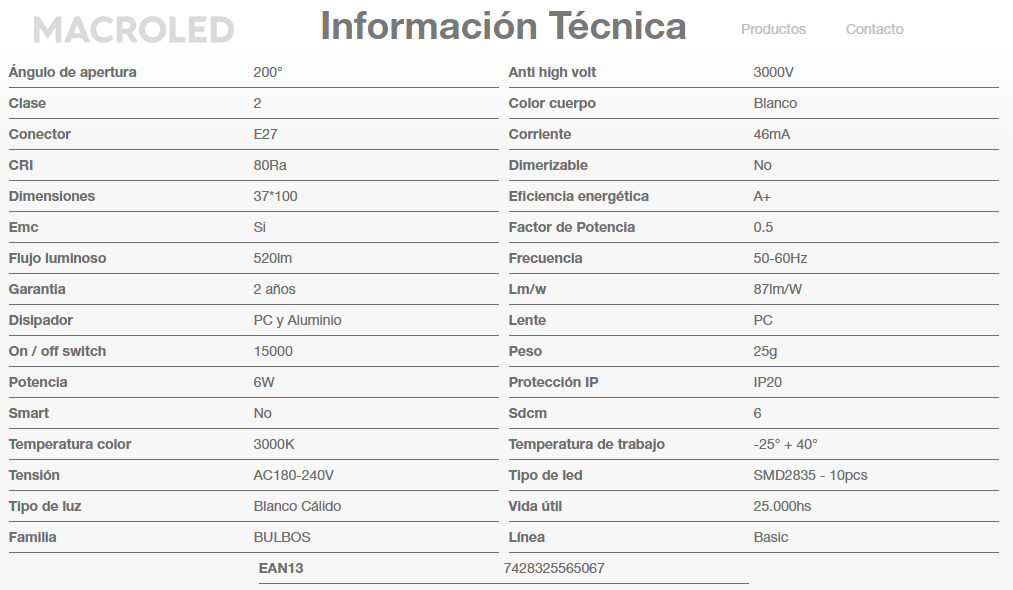The height and width of the screenshot is (590, 1013).
Task: Click the Familia value BULBOS
Action: tap(282, 537)
